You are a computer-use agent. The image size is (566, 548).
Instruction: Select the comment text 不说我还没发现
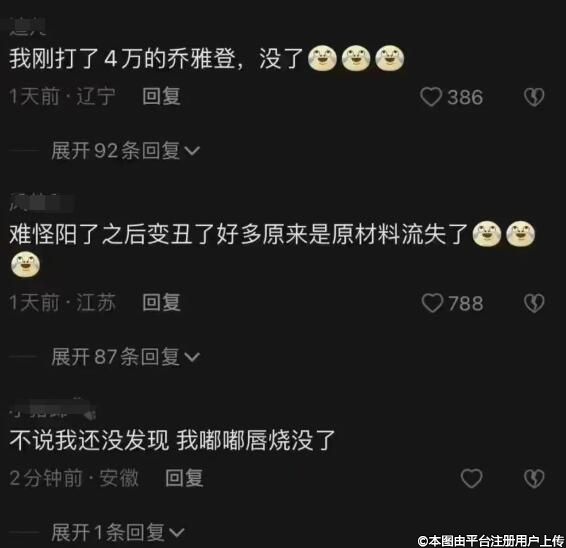click(89, 440)
